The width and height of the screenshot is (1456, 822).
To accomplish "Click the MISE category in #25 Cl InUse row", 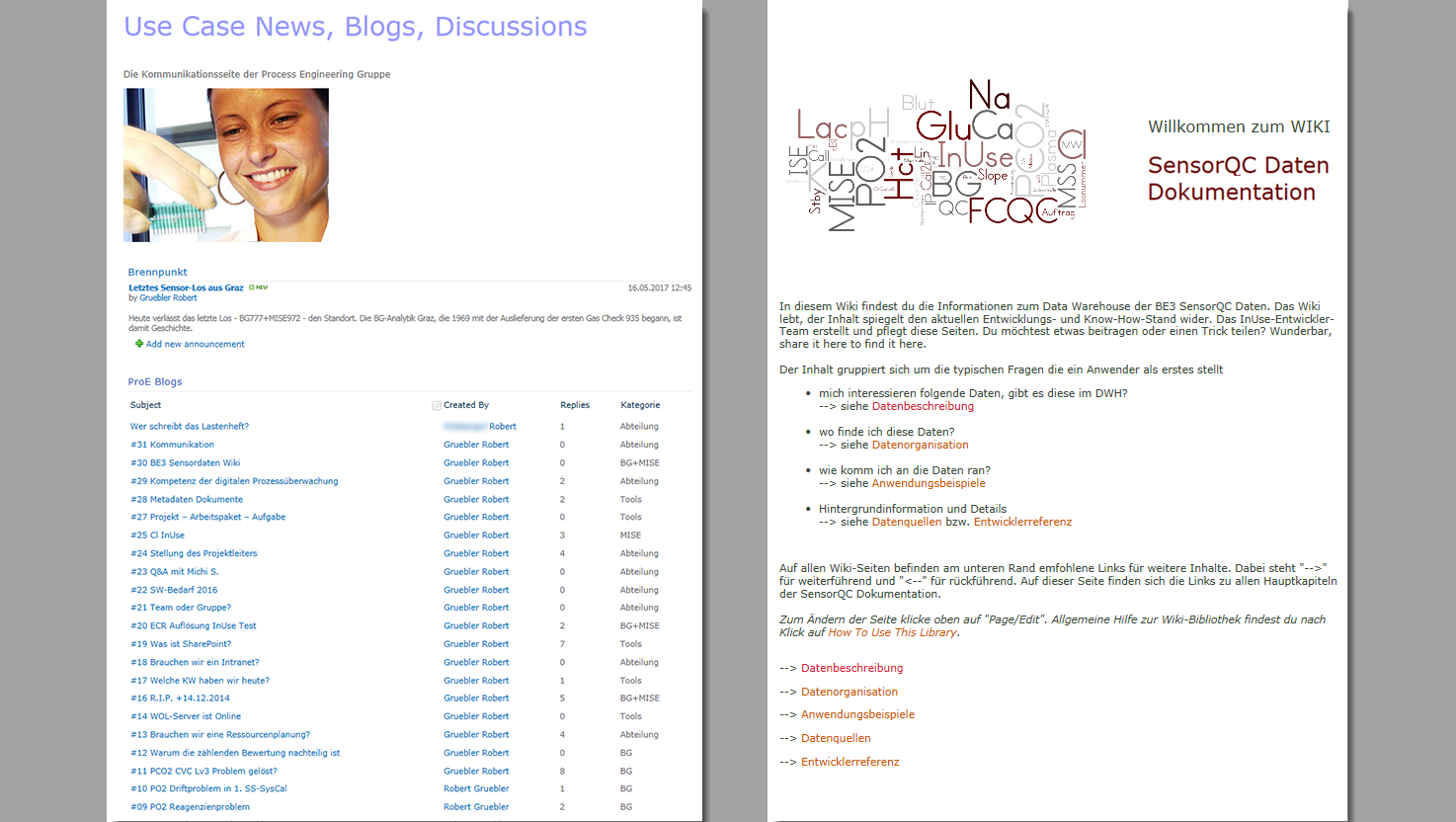I will (631, 535).
